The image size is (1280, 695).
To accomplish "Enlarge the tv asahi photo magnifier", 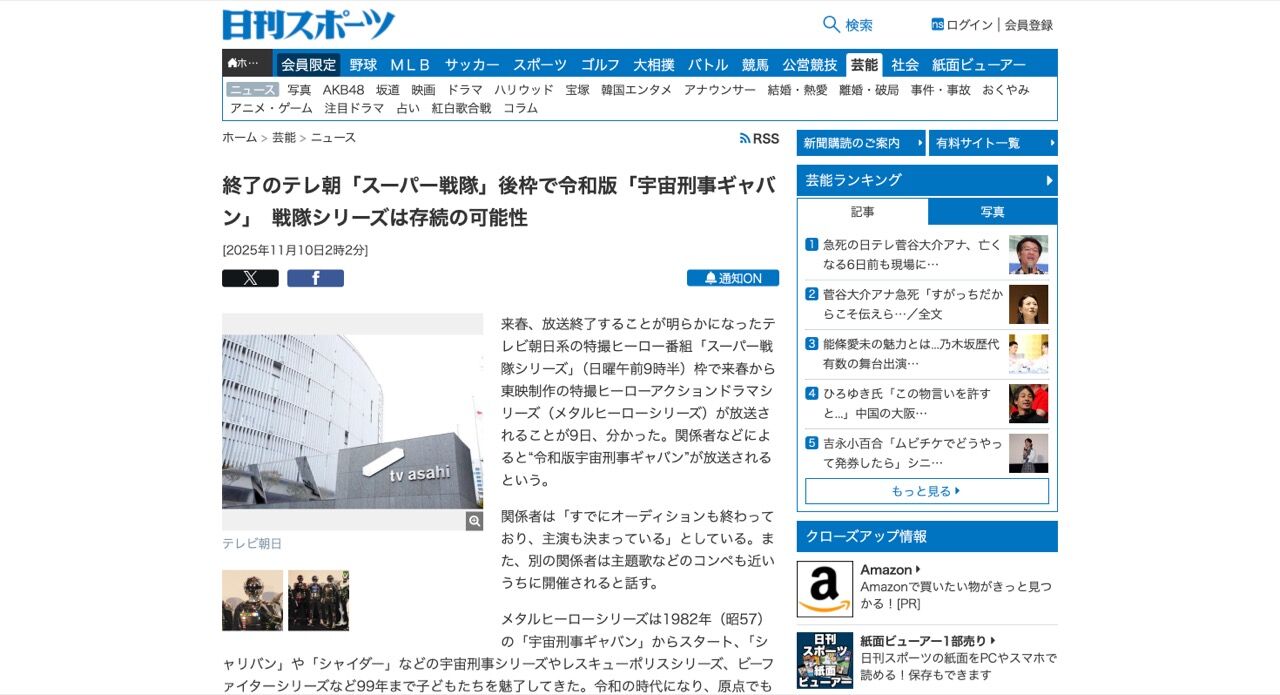I will click(474, 521).
